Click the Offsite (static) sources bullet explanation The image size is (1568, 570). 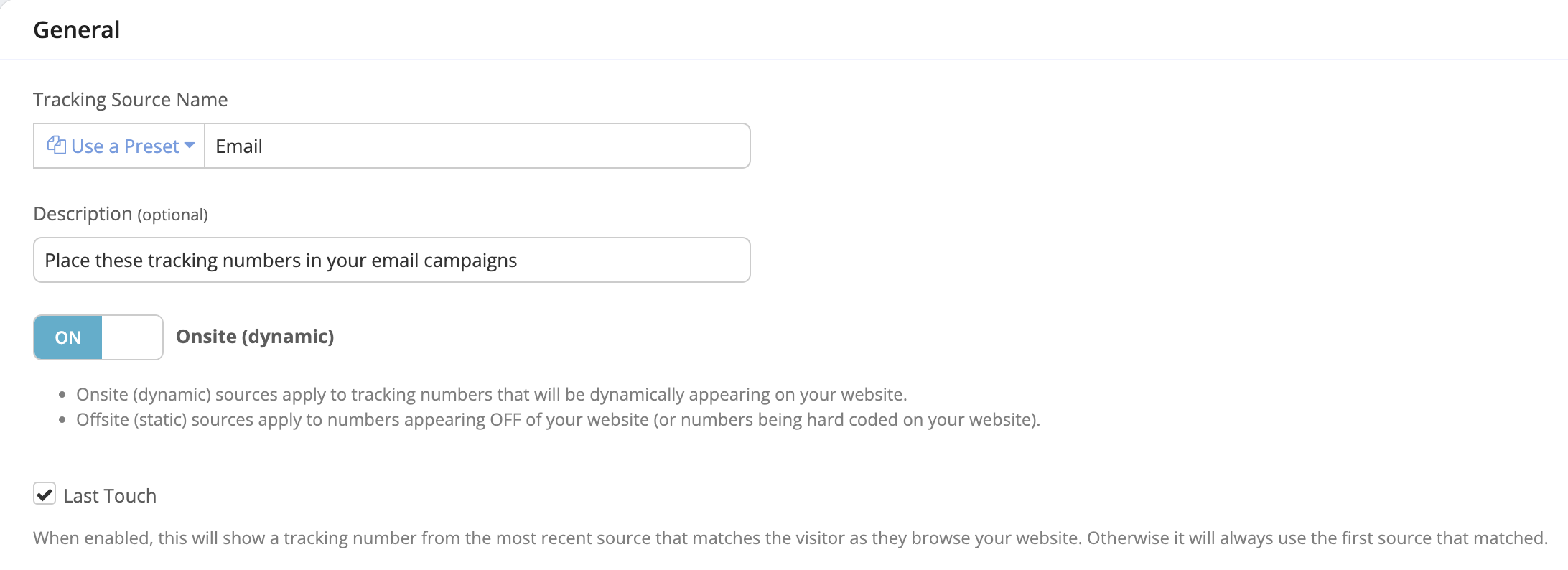pyautogui.click(x=558, y=420)
